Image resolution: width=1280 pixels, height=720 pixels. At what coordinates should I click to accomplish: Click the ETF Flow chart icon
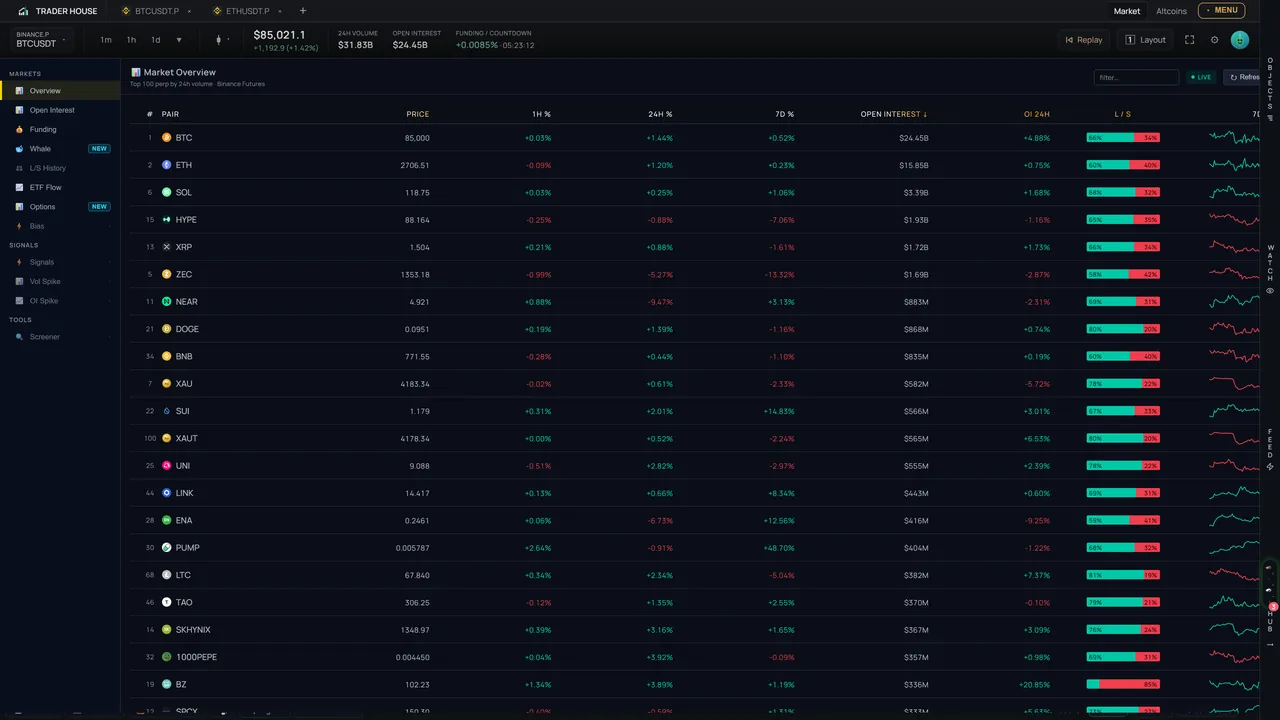(x=19, y=188)
